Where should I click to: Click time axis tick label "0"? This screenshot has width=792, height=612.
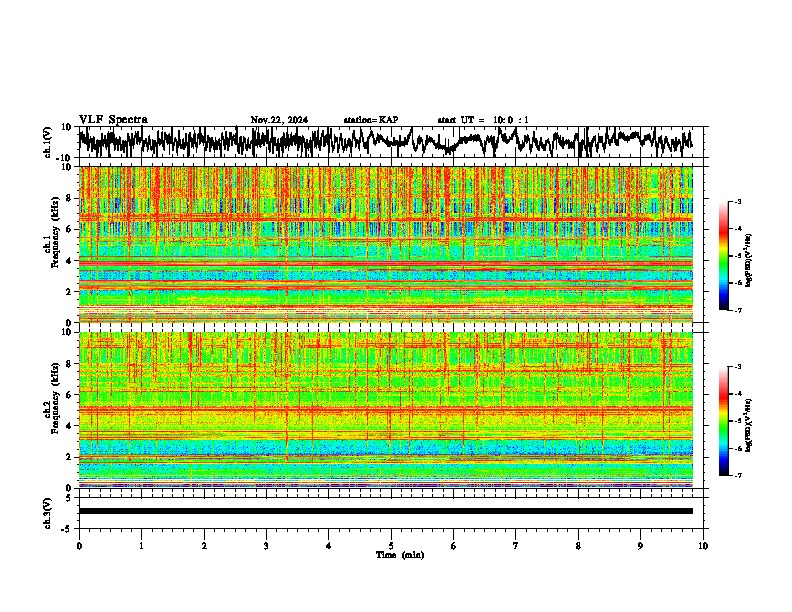[x=79, y=546]
